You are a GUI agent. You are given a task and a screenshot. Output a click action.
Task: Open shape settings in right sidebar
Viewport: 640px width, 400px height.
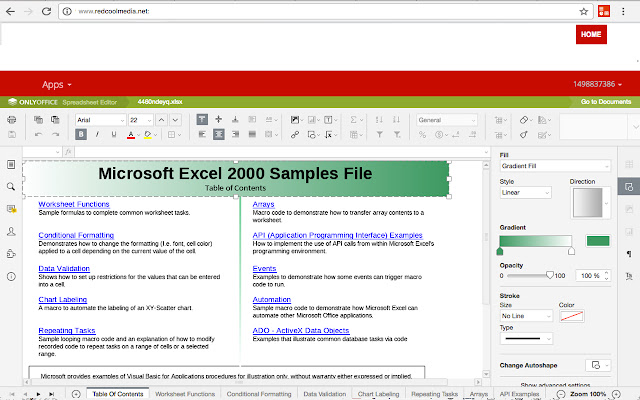click(629, 186)
